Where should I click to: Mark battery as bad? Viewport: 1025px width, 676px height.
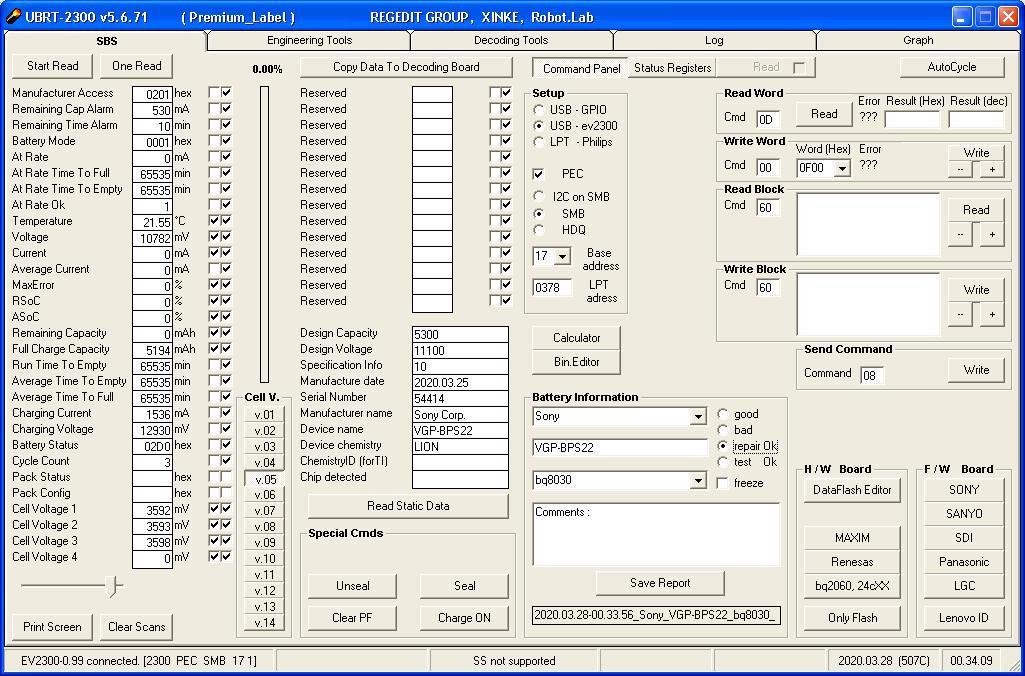pyautogui.click(x=723, y=430)
